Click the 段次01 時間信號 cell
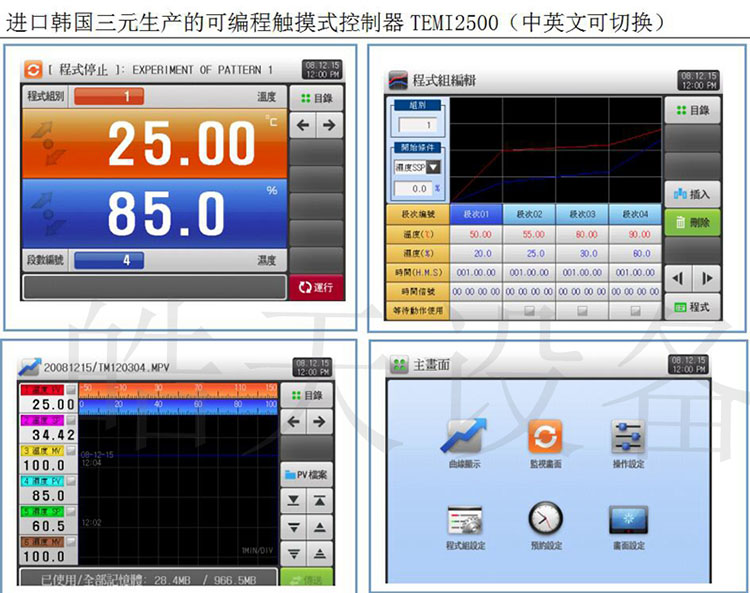The height and width of the screenshot is (593, 750). point(476,292)
